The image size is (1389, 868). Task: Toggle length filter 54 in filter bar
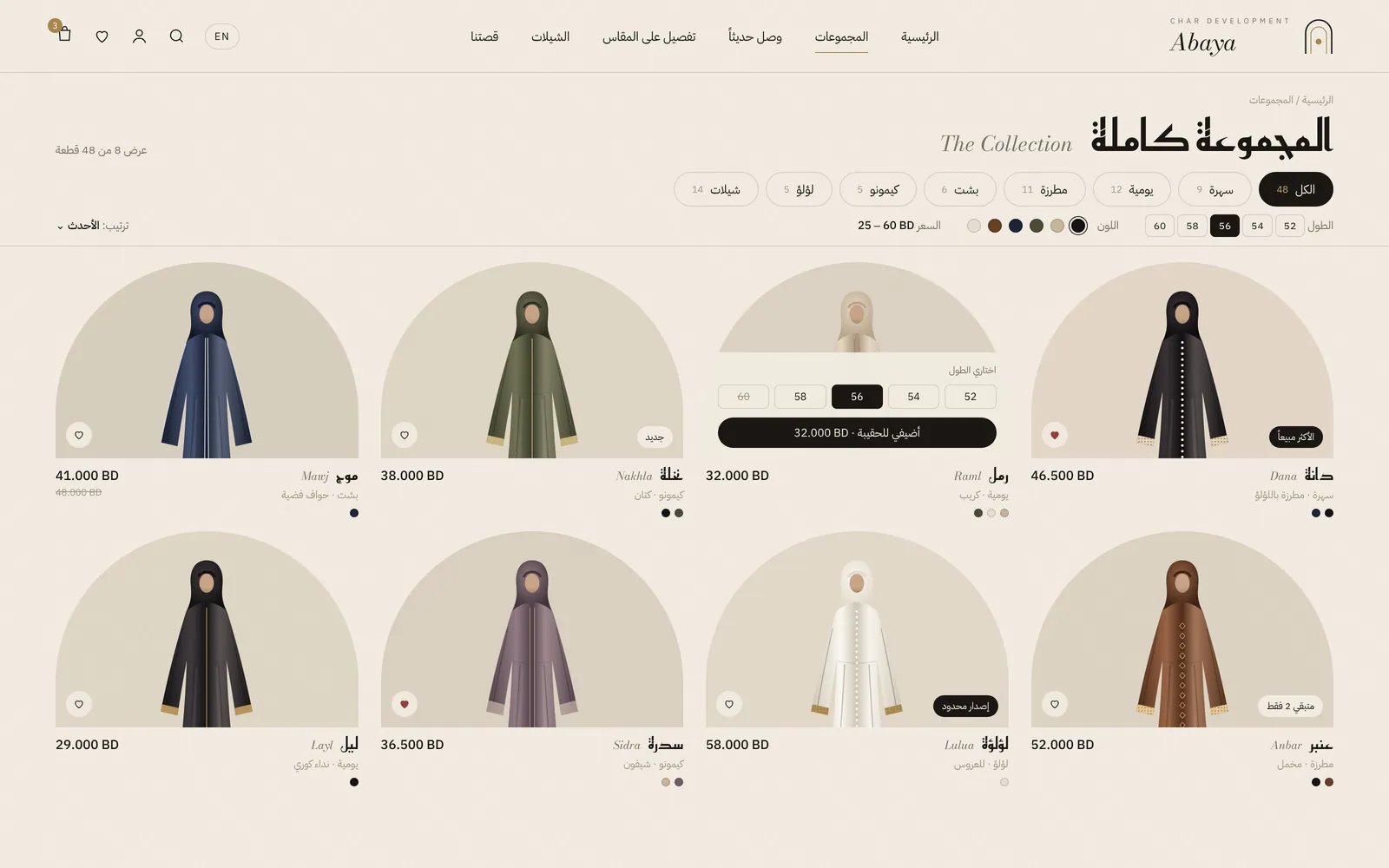click(x=1257, y=226)
